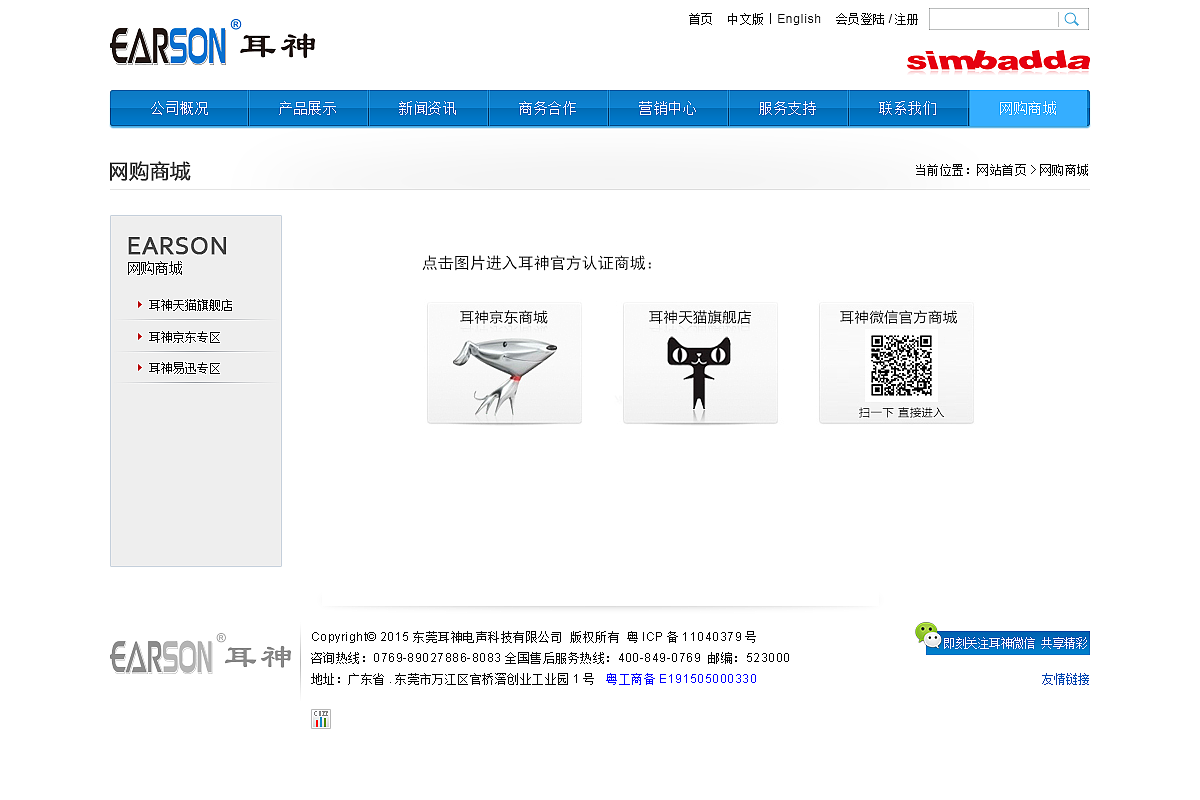This screenshot has width=1200, height=800.
Task: Click the simbadda brand logo
Action: pos(998,61)
